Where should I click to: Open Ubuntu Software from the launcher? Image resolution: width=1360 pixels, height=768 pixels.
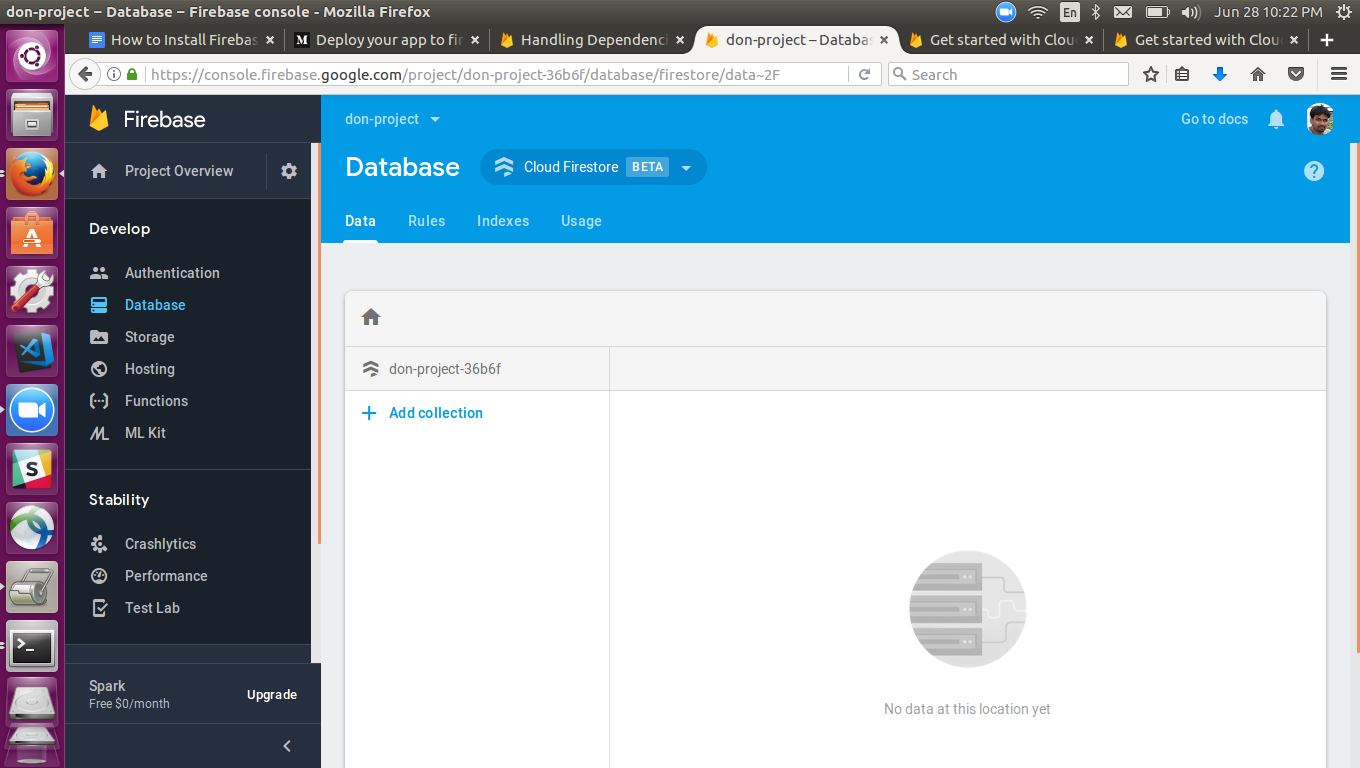(x=32, y=233)
